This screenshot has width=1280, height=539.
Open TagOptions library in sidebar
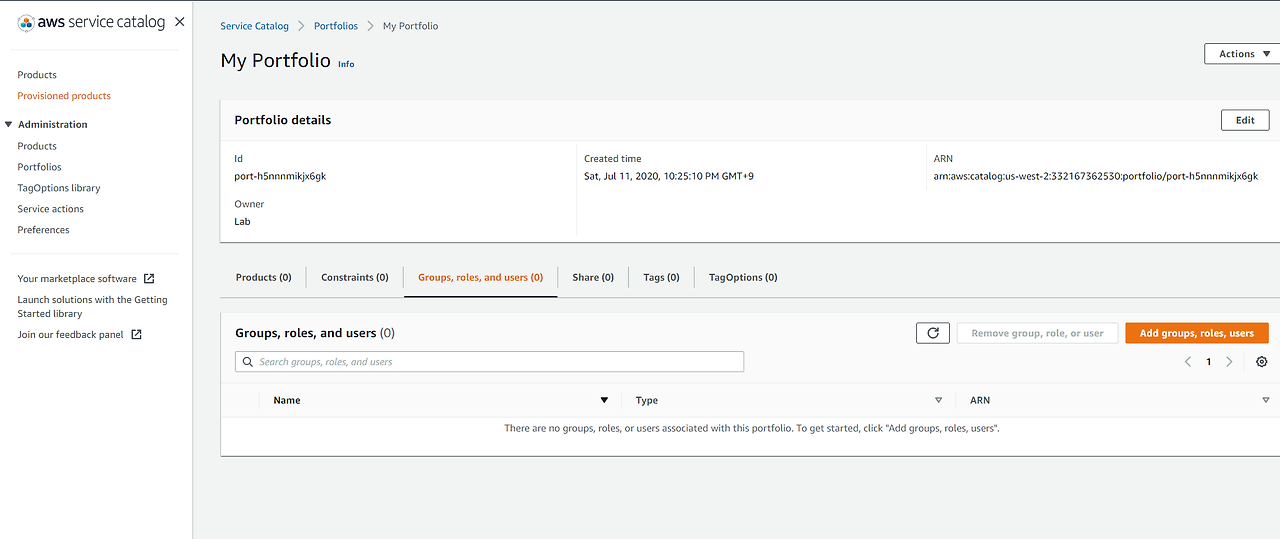(59, 188)
